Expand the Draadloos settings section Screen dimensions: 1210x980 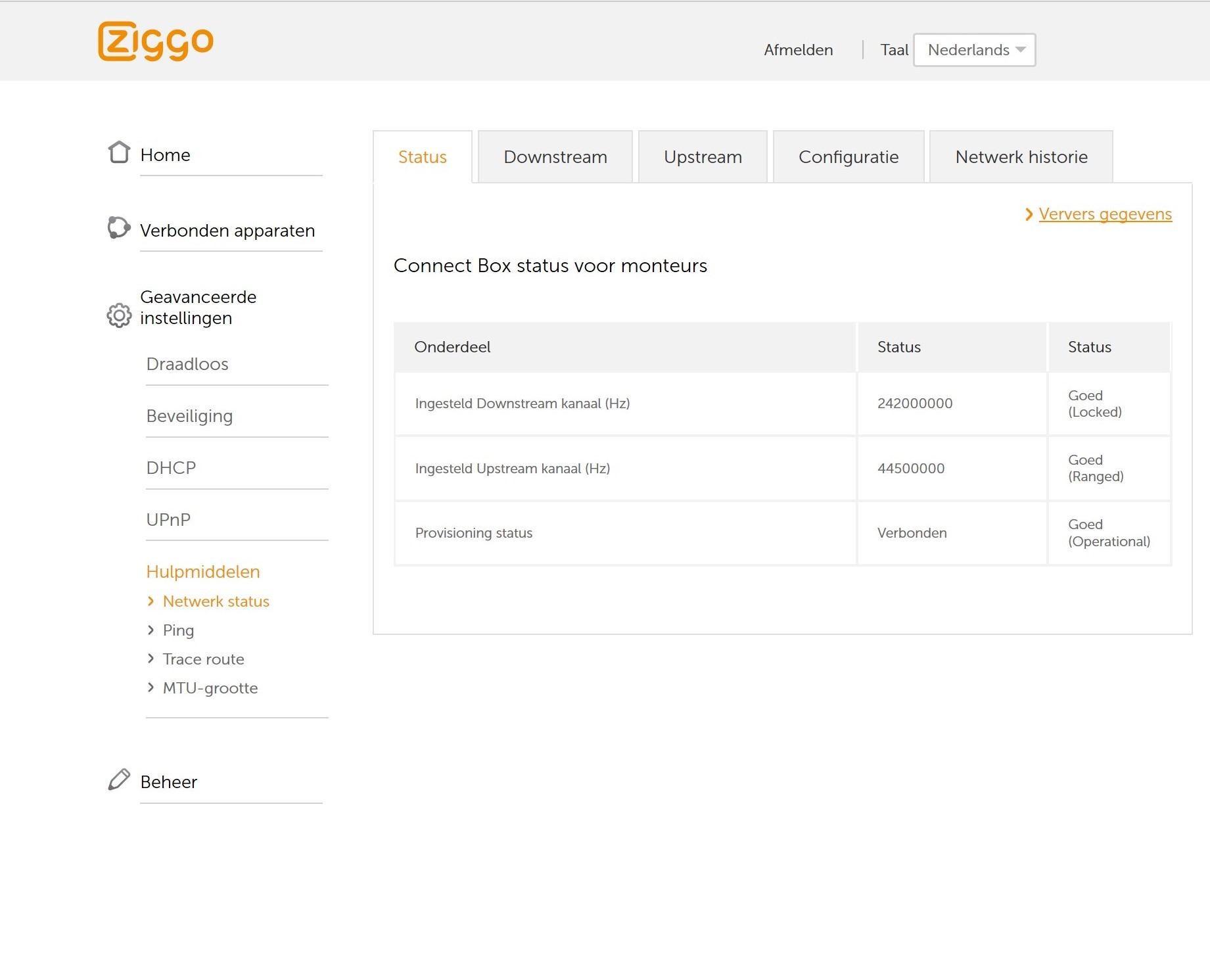click(x=187, y=364)
